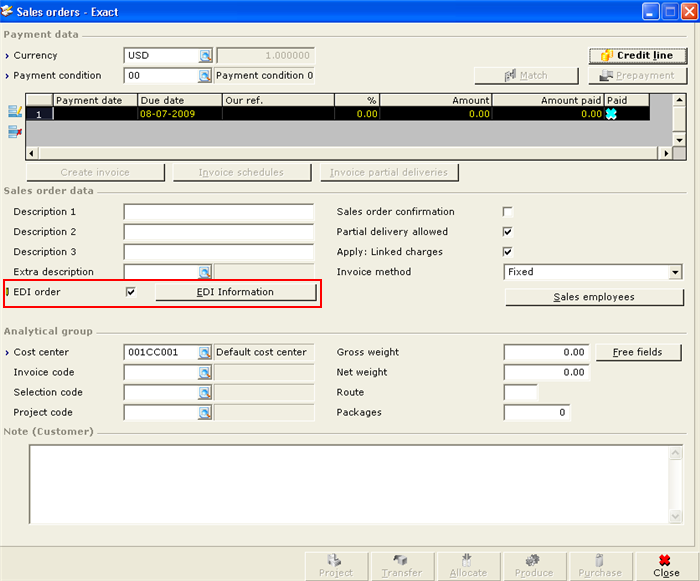Click payment grid scroll down arrow
The image size is (700, 581).
coord(679,140)
